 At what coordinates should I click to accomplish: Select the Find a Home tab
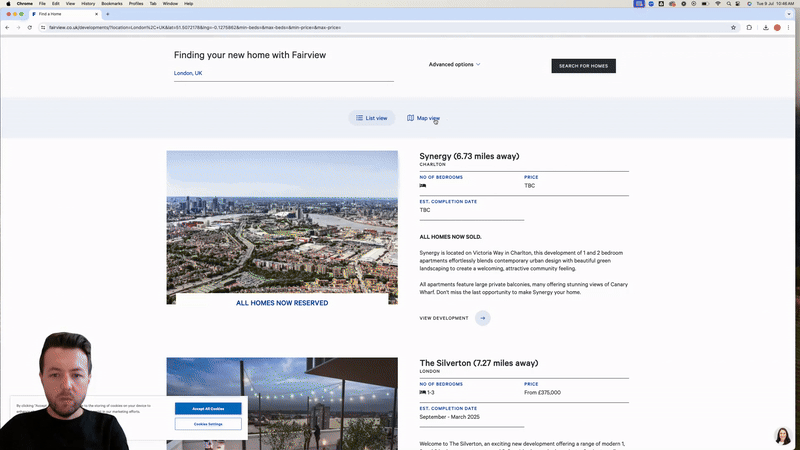pos(60,15)
